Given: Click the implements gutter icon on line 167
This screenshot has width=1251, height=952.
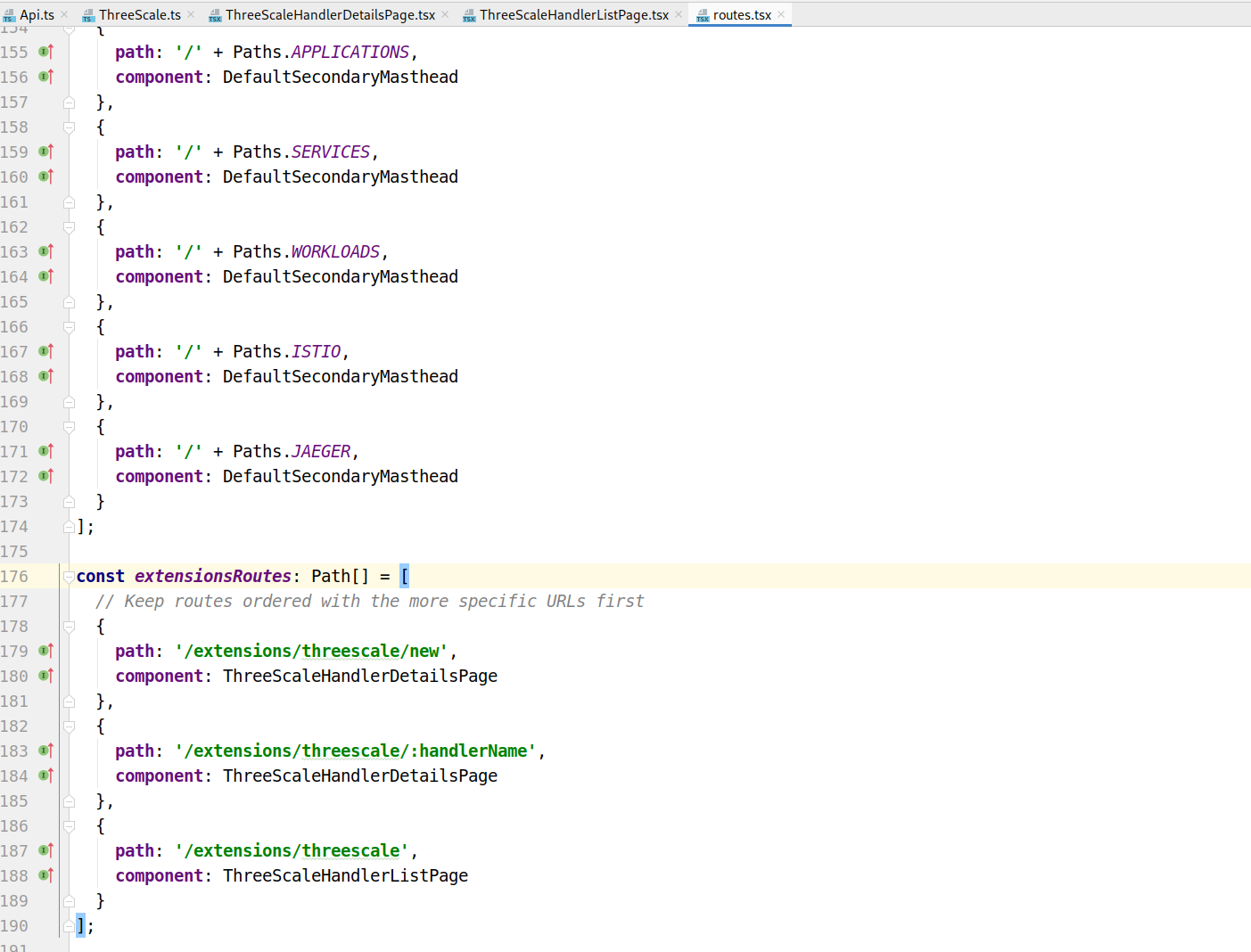Looking at the screenshot, I should pyautogui.click(x=46, y=351).
